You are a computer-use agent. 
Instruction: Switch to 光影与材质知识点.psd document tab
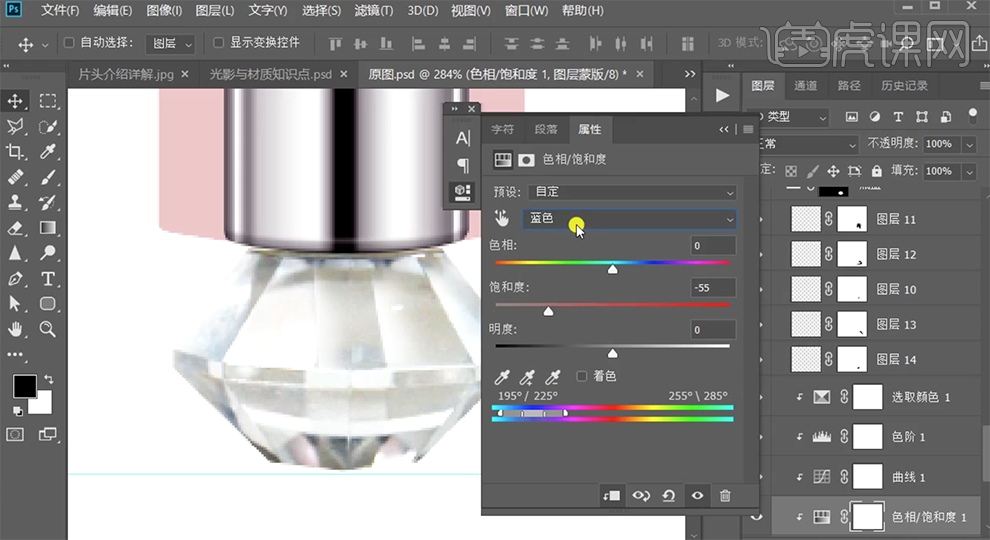(270, 74)
